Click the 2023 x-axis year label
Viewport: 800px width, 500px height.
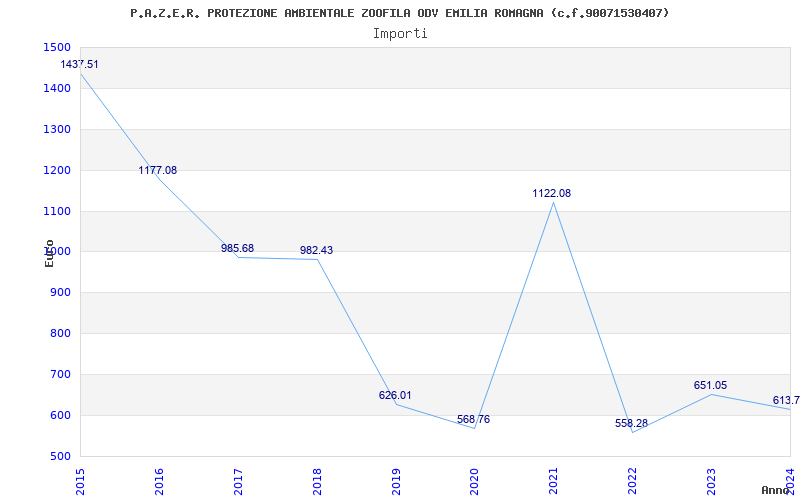(711, 482)
